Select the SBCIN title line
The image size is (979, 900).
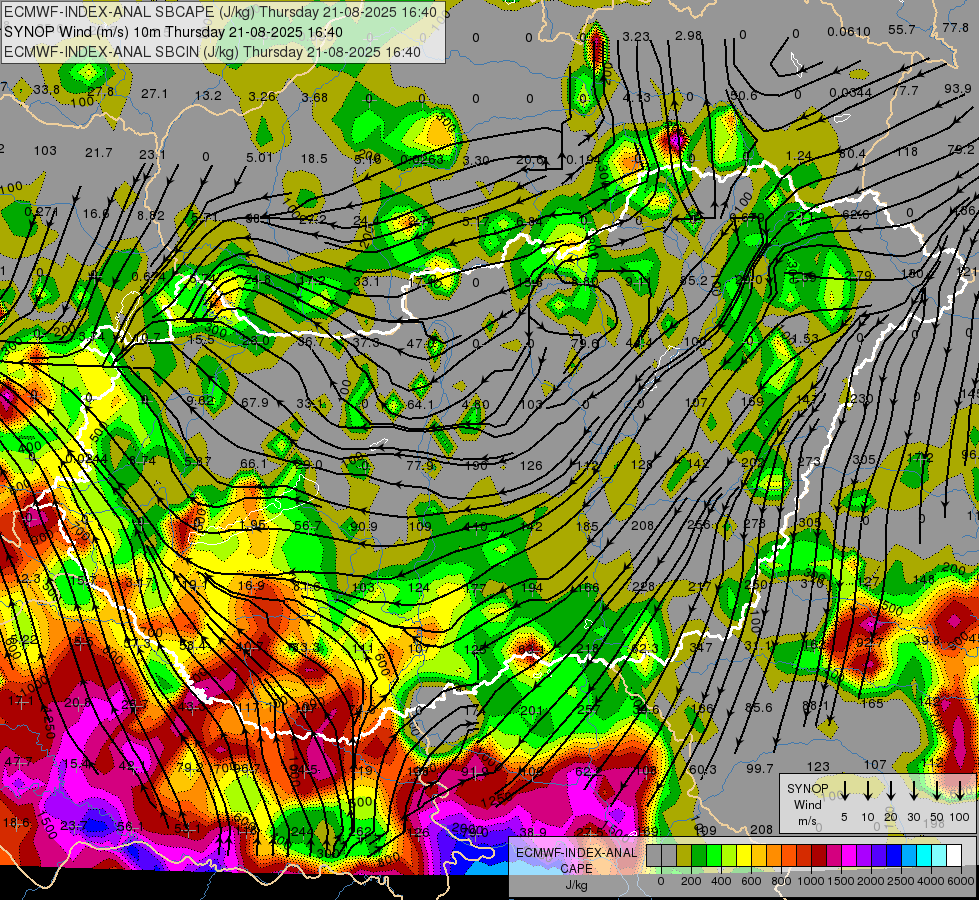(212, 52)
